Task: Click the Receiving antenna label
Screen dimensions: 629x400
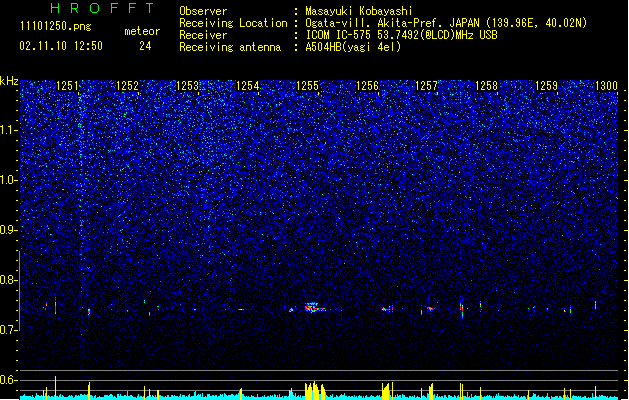Action: click(230, 47)
